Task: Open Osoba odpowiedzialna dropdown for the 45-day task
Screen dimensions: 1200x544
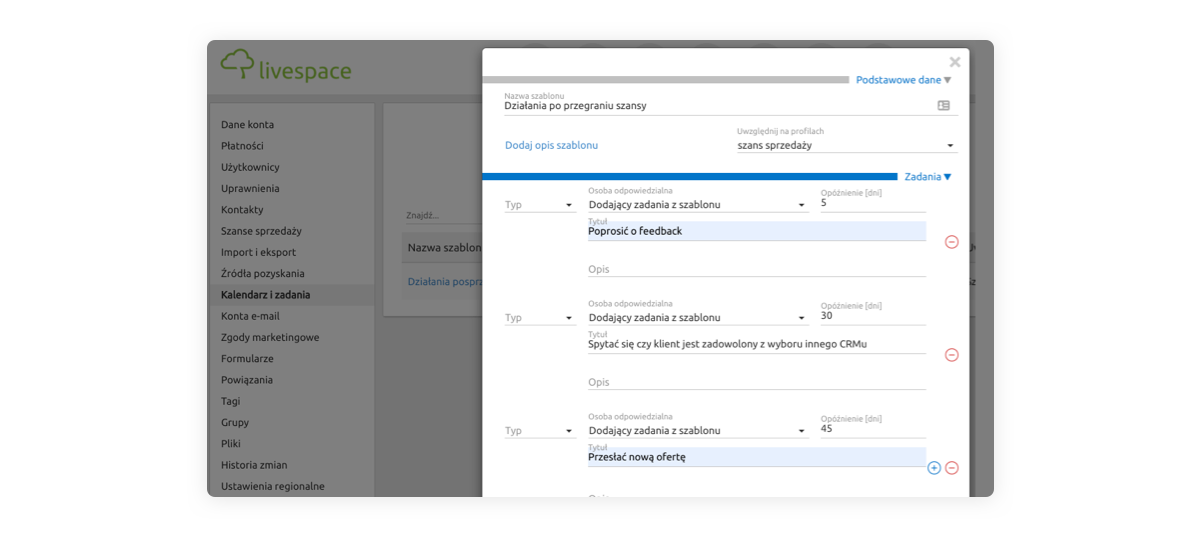Action: (x=697, y=431)
